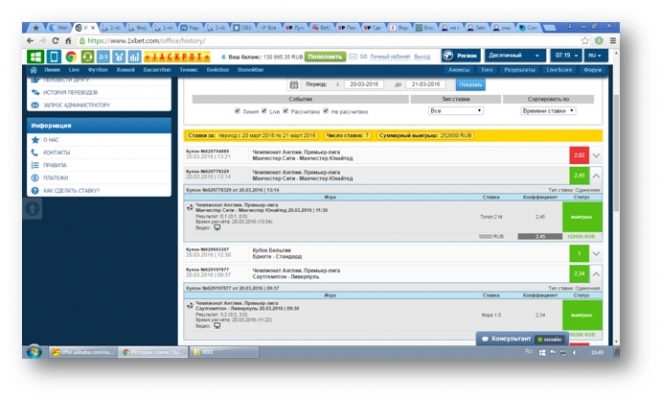Open the 07:19 time dropdown
Viewport: 661px width, 400px height.
(x=566, y=56)
